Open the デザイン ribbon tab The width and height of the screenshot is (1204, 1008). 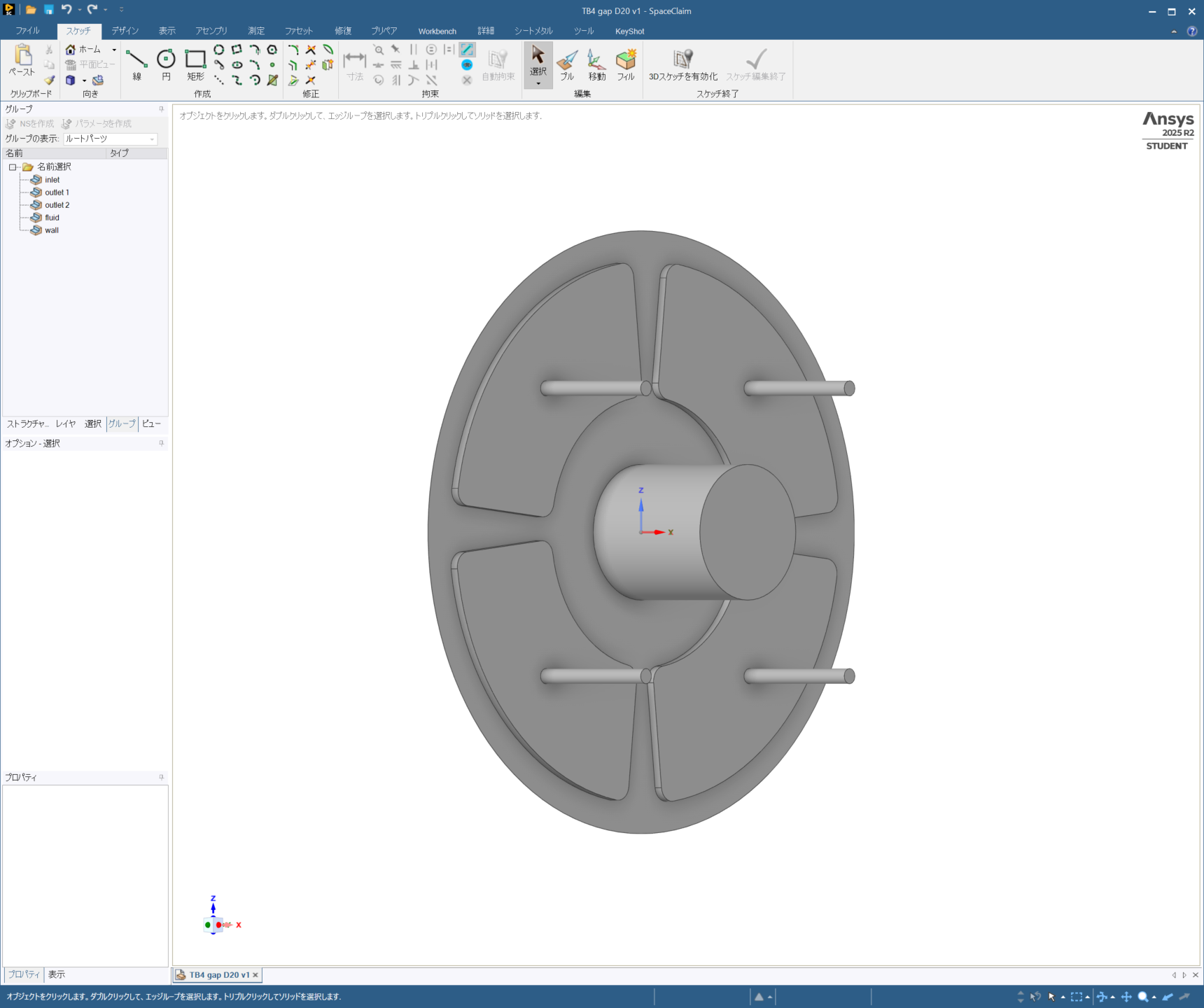(125, 31)
